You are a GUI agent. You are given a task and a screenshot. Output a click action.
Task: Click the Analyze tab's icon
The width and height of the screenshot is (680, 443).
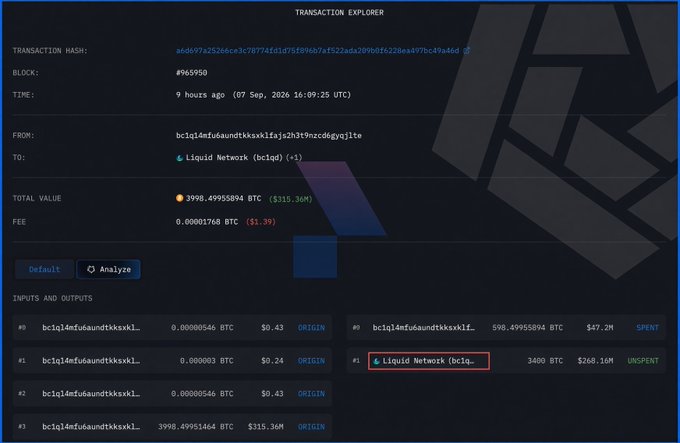pyautogui.click(x=91, y=269)
